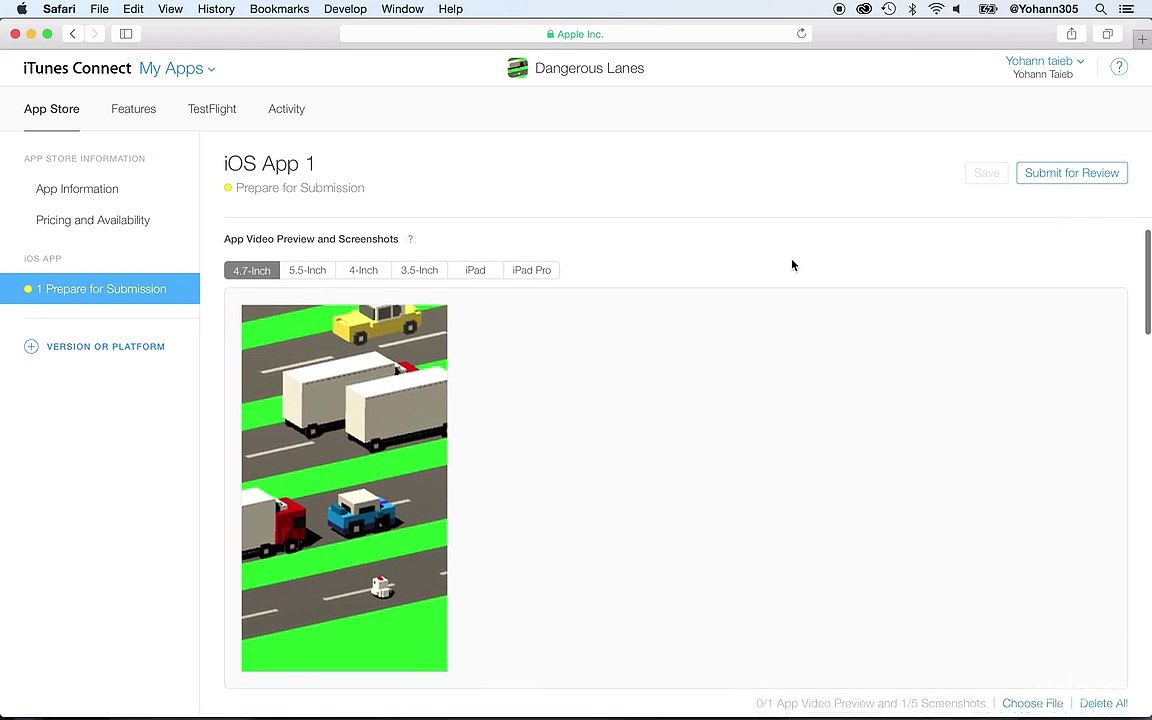Open the App Store tab

point(51,109)
